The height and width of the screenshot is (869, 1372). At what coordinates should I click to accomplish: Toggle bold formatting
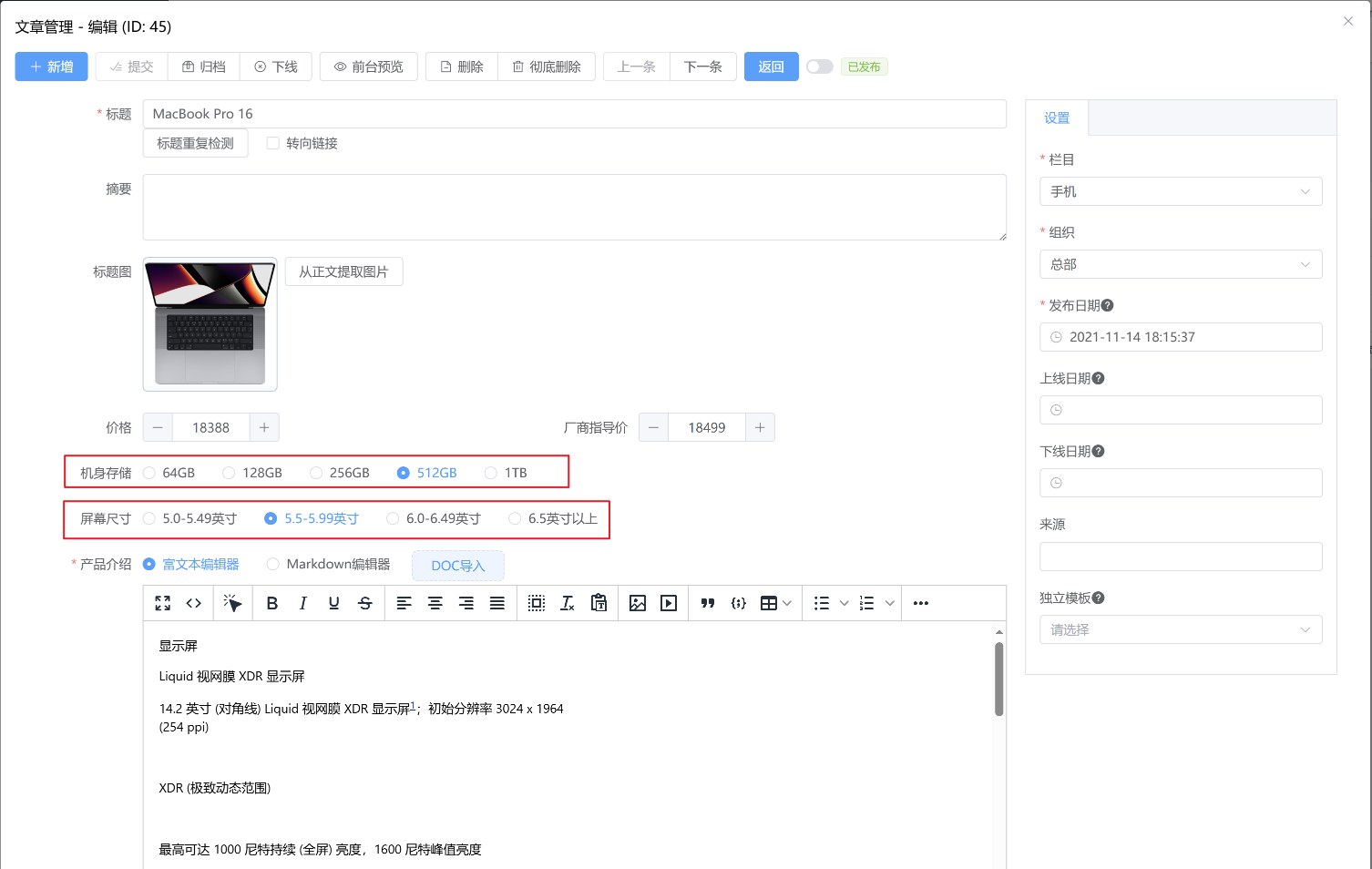click(272, 603)
